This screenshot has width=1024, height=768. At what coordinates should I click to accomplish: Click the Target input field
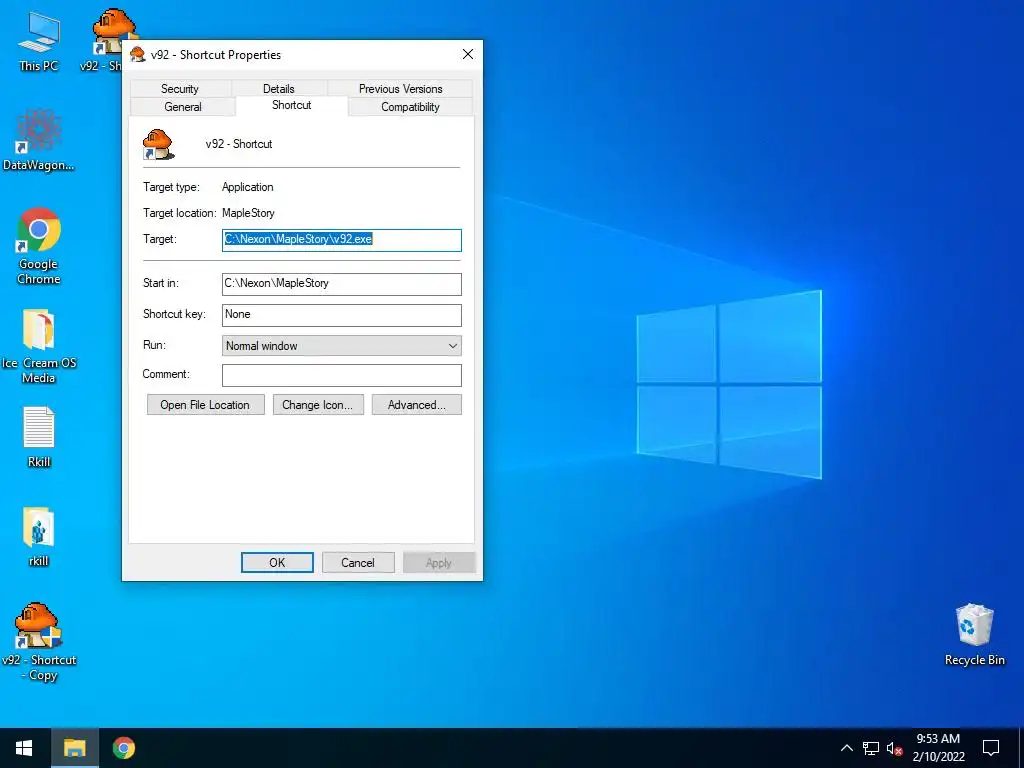[342, 240]
